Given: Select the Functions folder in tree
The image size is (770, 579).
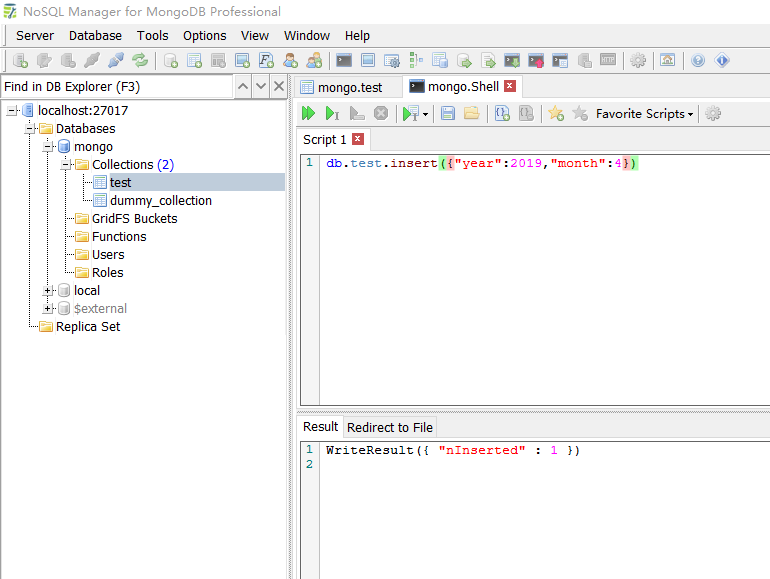Looking at the screenshot, I should pyautogui.click(x=119, y=237).
